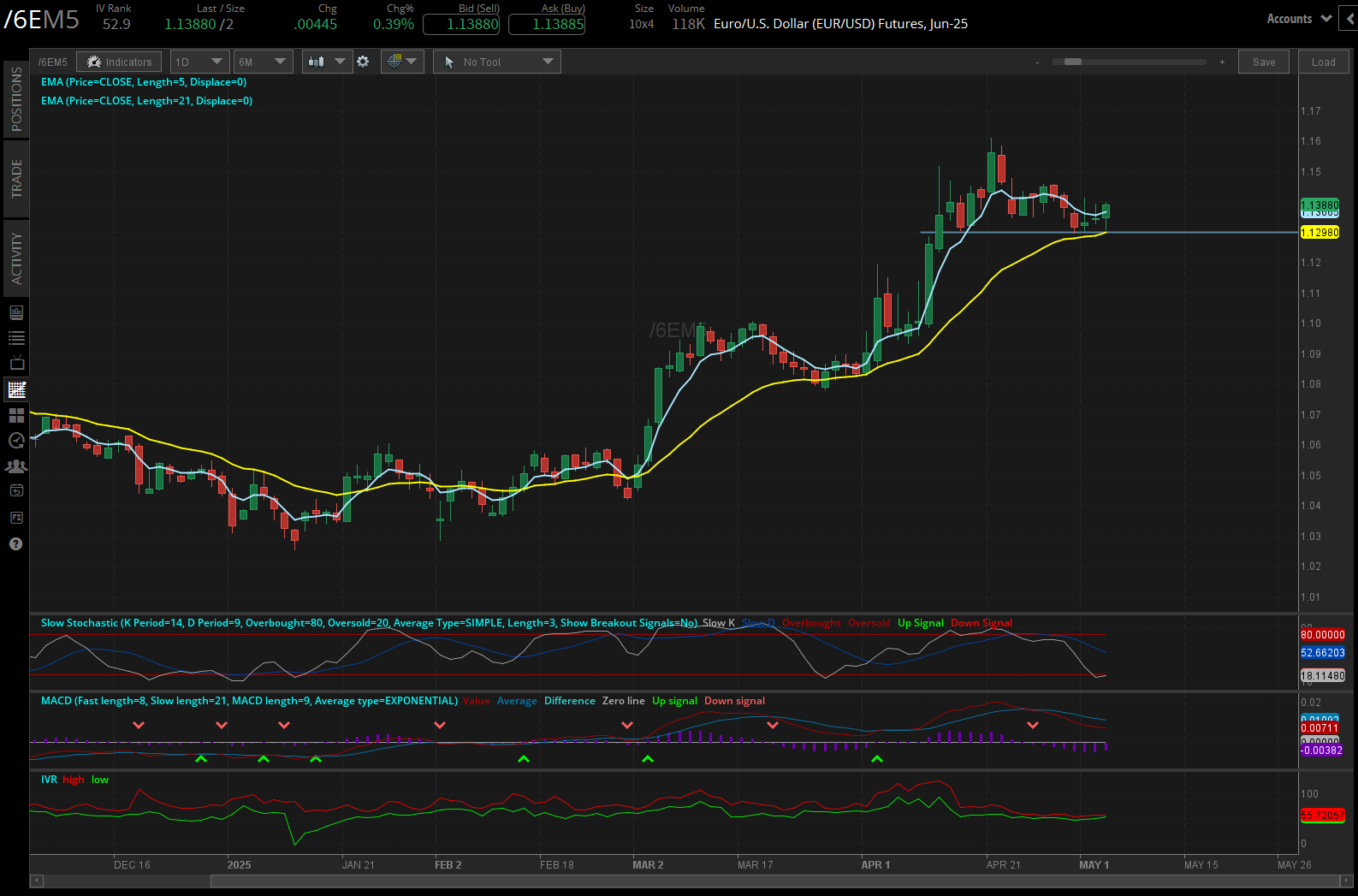Open the Indicators panel
This screenshot has height=896, width=1358.
pos(119,62)
